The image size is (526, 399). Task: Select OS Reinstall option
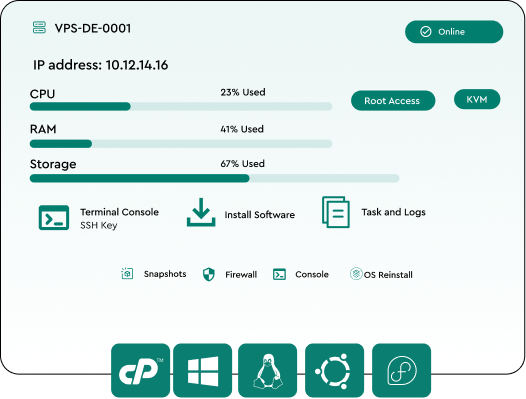(388, 275)
